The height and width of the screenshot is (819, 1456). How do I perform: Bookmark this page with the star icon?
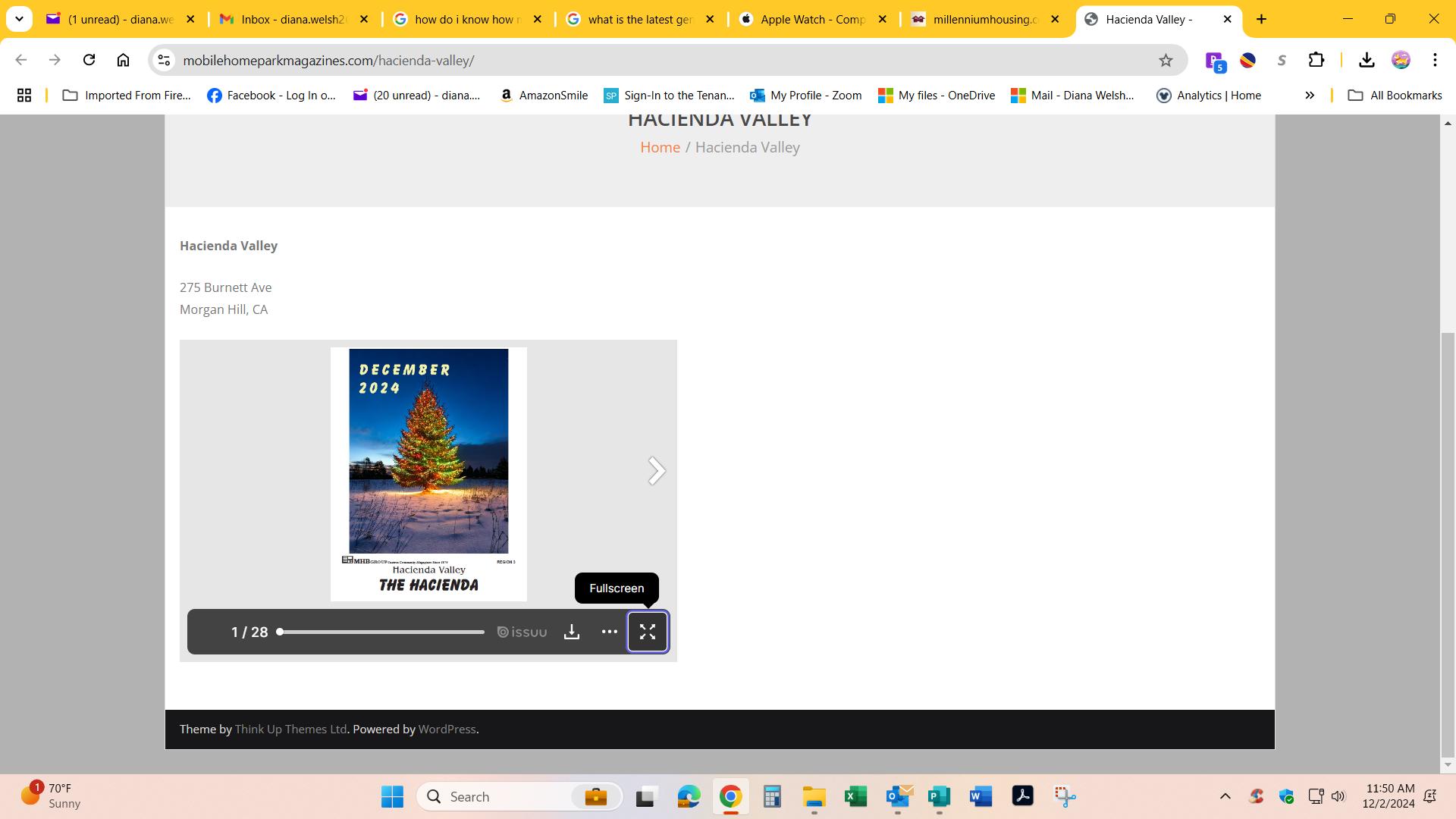click(x=1166, y=61)
